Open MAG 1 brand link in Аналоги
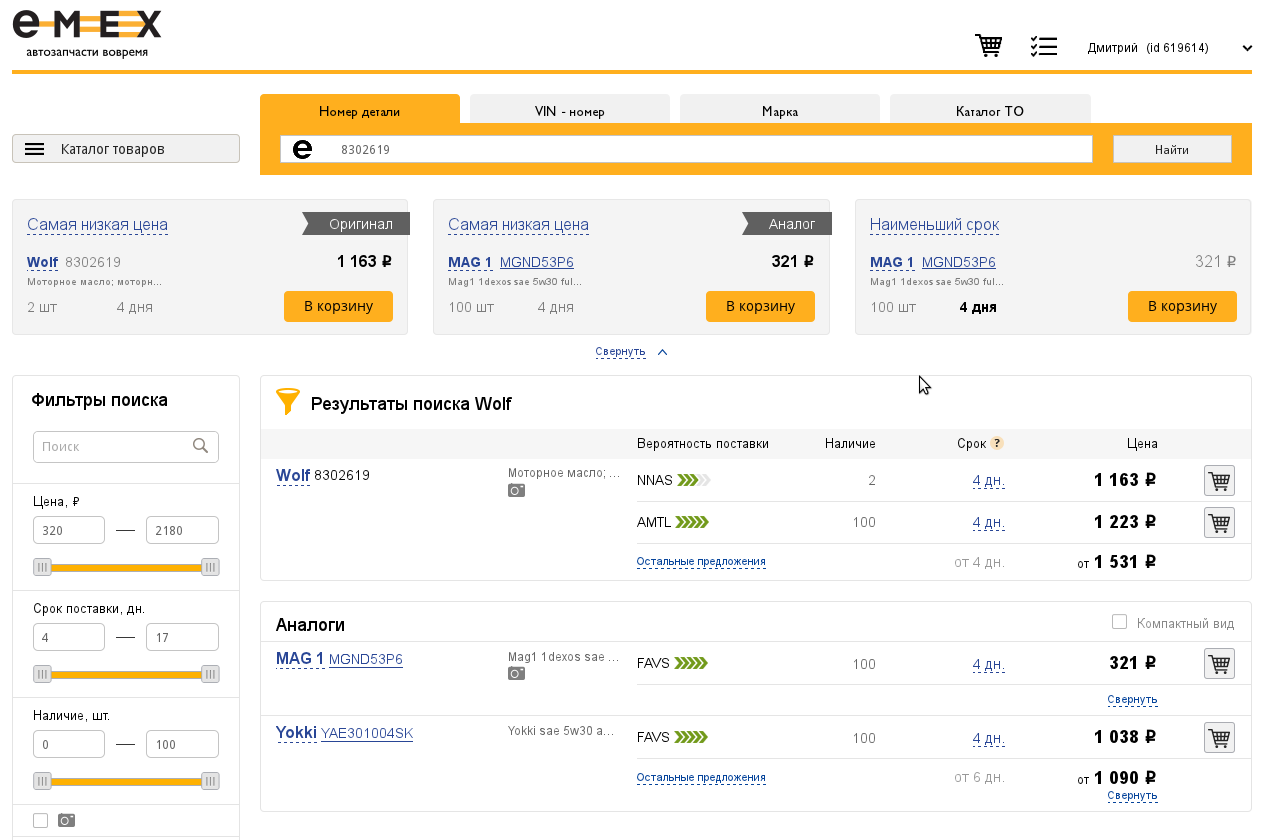This screenshot has height=840, width=1273. 300,658
